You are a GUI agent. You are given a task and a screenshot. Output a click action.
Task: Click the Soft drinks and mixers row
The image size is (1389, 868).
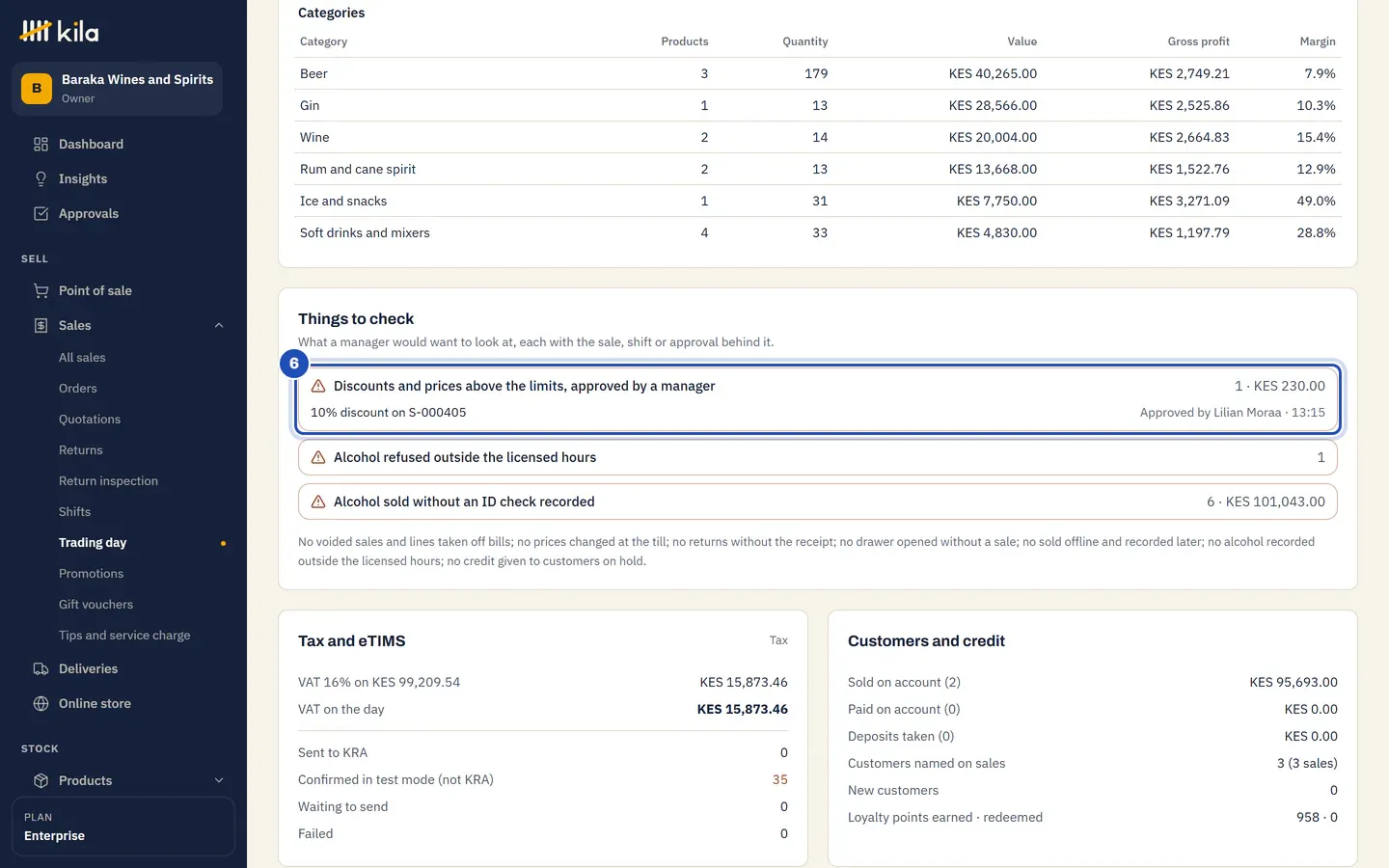818,232
